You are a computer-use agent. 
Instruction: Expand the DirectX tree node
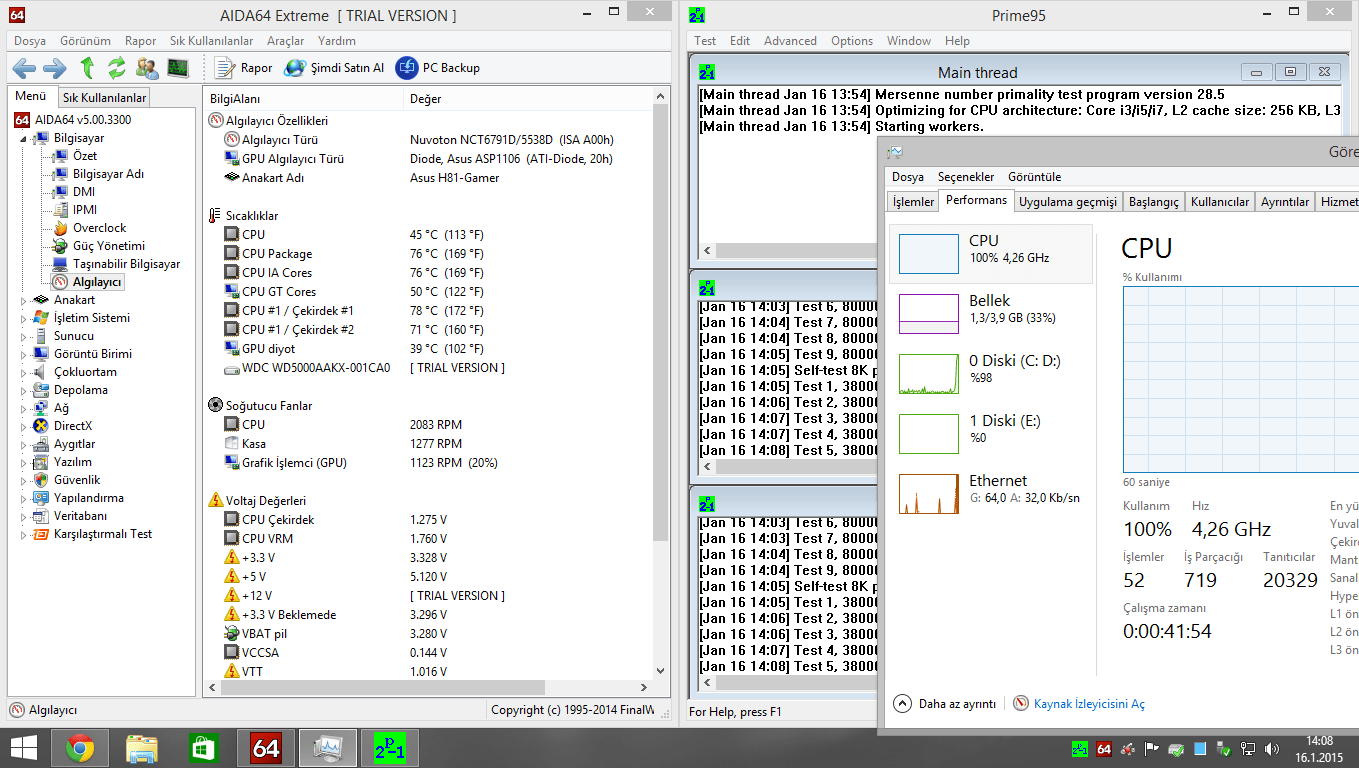(x=25, y=426)
